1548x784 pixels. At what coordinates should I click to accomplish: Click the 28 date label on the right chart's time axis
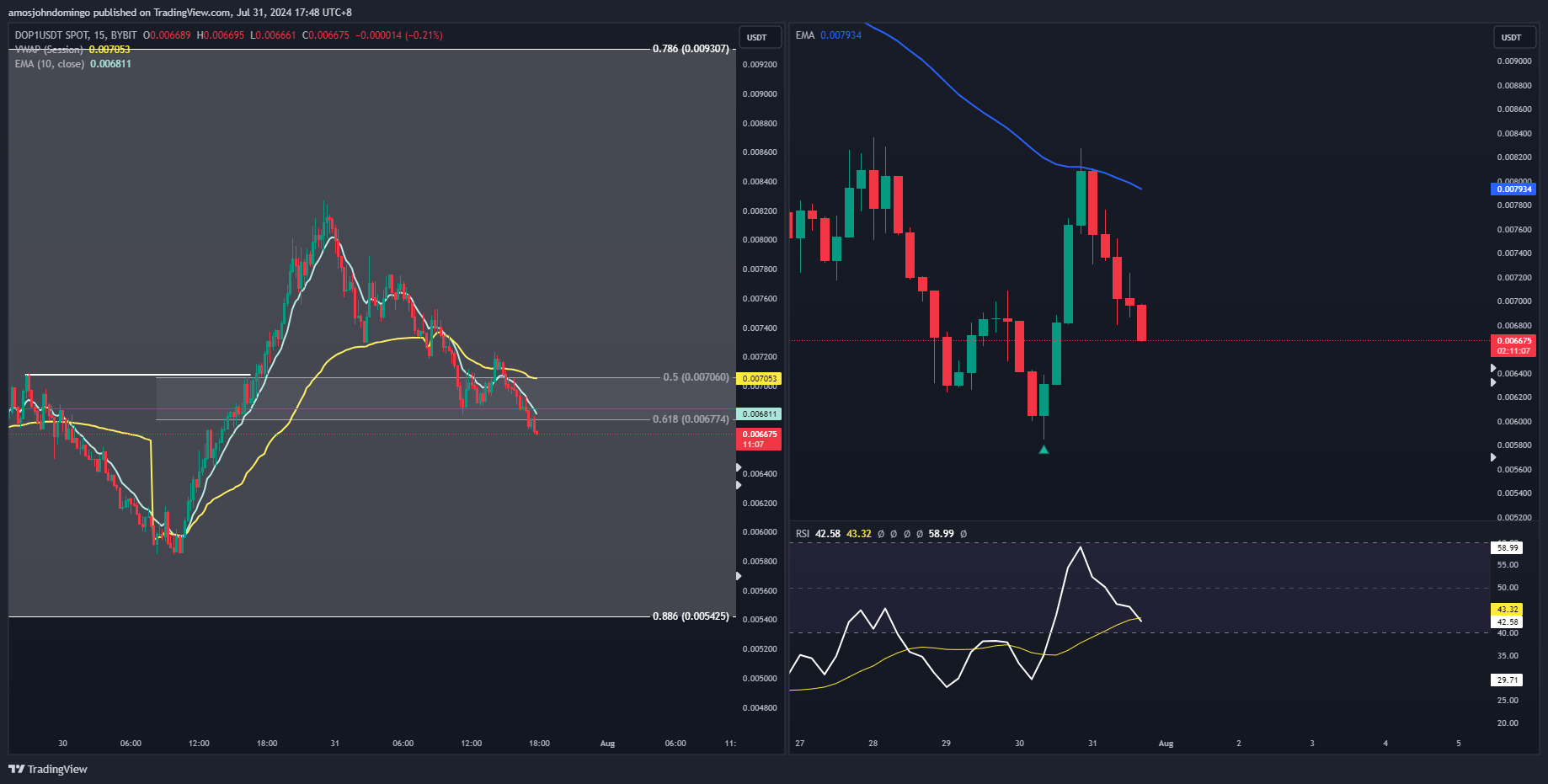[x=873, y=744]
